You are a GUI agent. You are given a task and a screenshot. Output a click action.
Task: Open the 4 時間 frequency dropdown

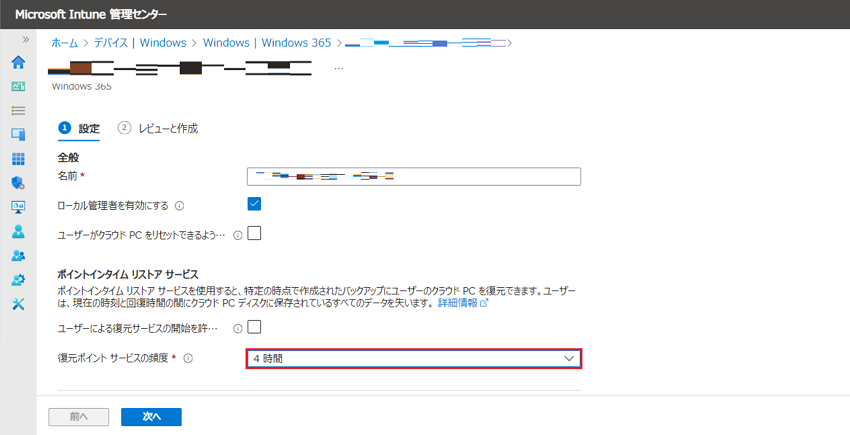(x=414, y=359)
